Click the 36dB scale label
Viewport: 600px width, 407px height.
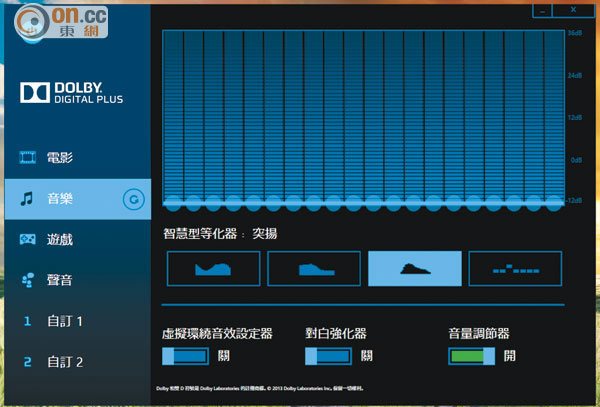(x=575, y=33)
